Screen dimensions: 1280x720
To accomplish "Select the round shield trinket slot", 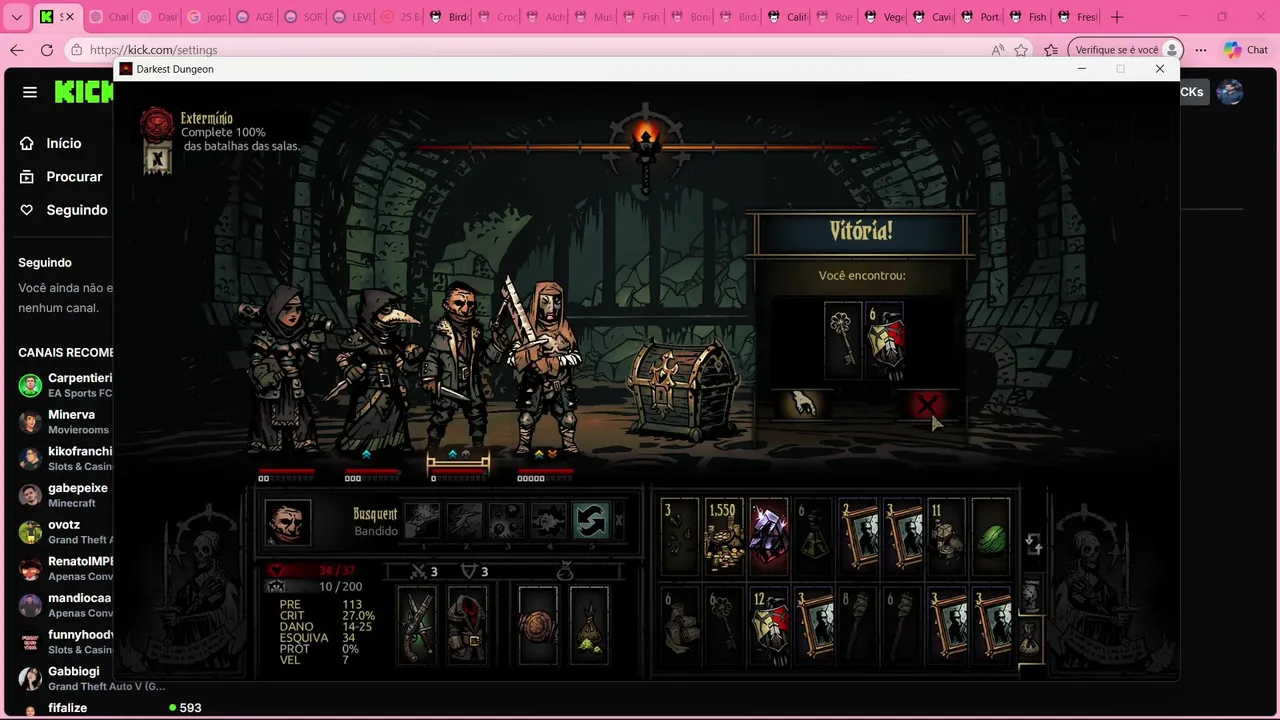I will click(537, 626).
